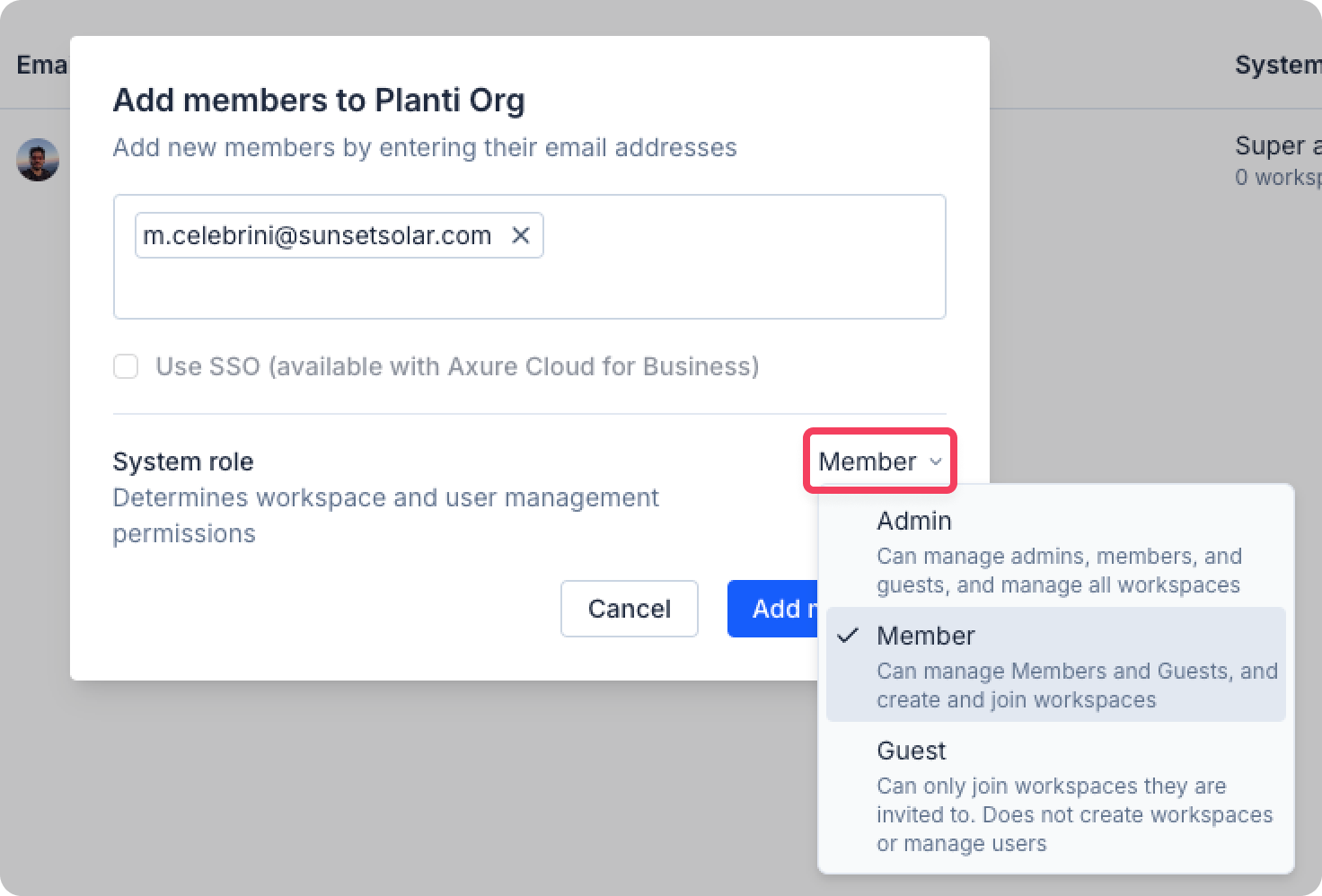Click the Super admin role cell
1322x896 pixels.
(x=1277, y=146)
